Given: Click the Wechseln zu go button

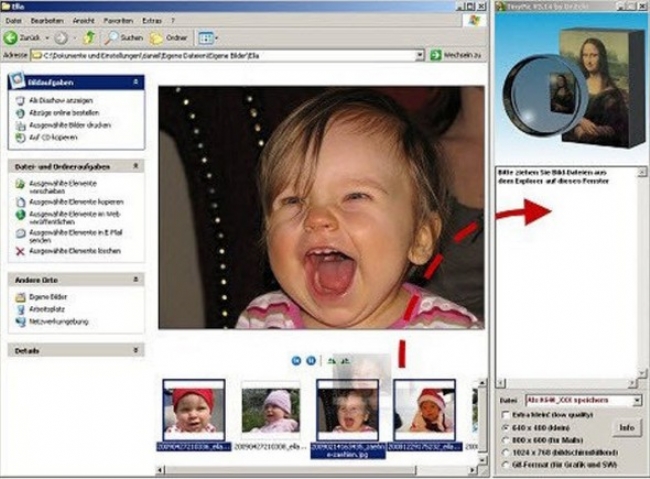Looking at the screenshot, I should point(457,55).
